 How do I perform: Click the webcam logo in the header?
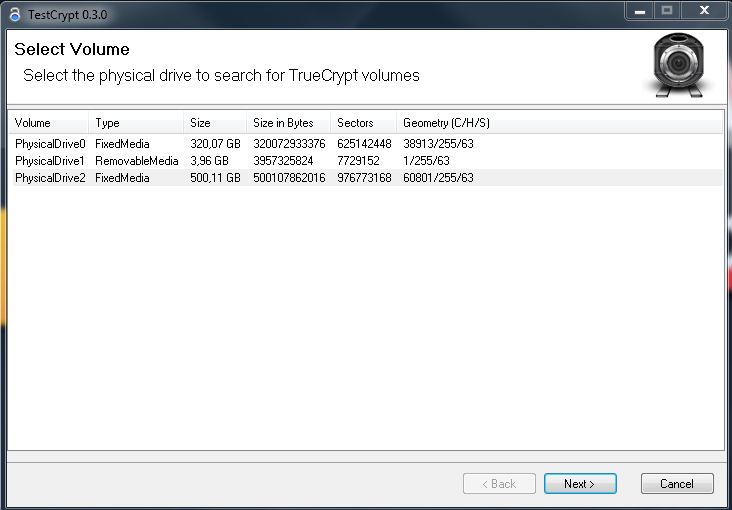[678, 64]
